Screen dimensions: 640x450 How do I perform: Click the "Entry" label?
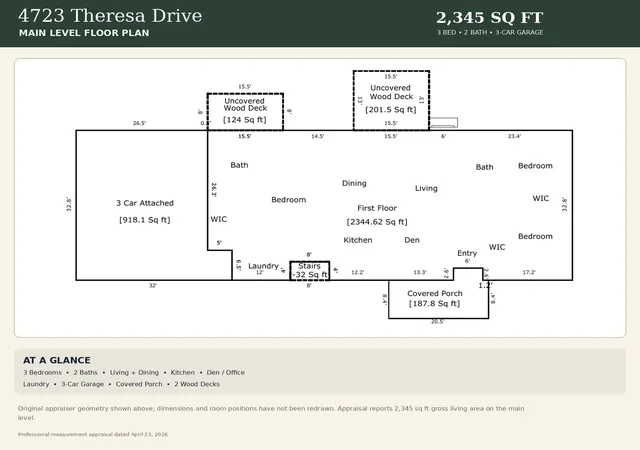click(x=467, y=253)
